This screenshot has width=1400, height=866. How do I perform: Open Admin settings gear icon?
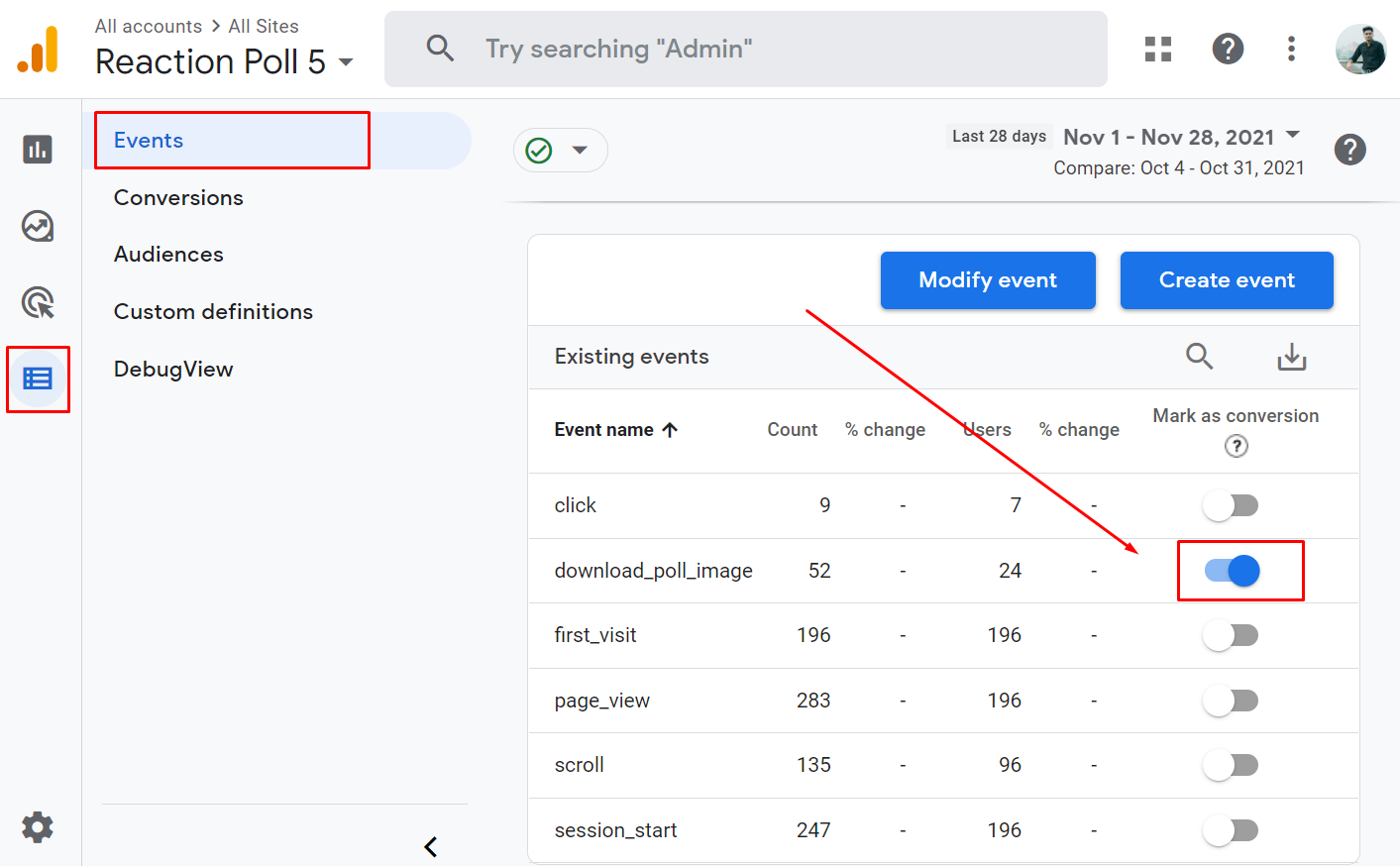(x=38, y=826)
